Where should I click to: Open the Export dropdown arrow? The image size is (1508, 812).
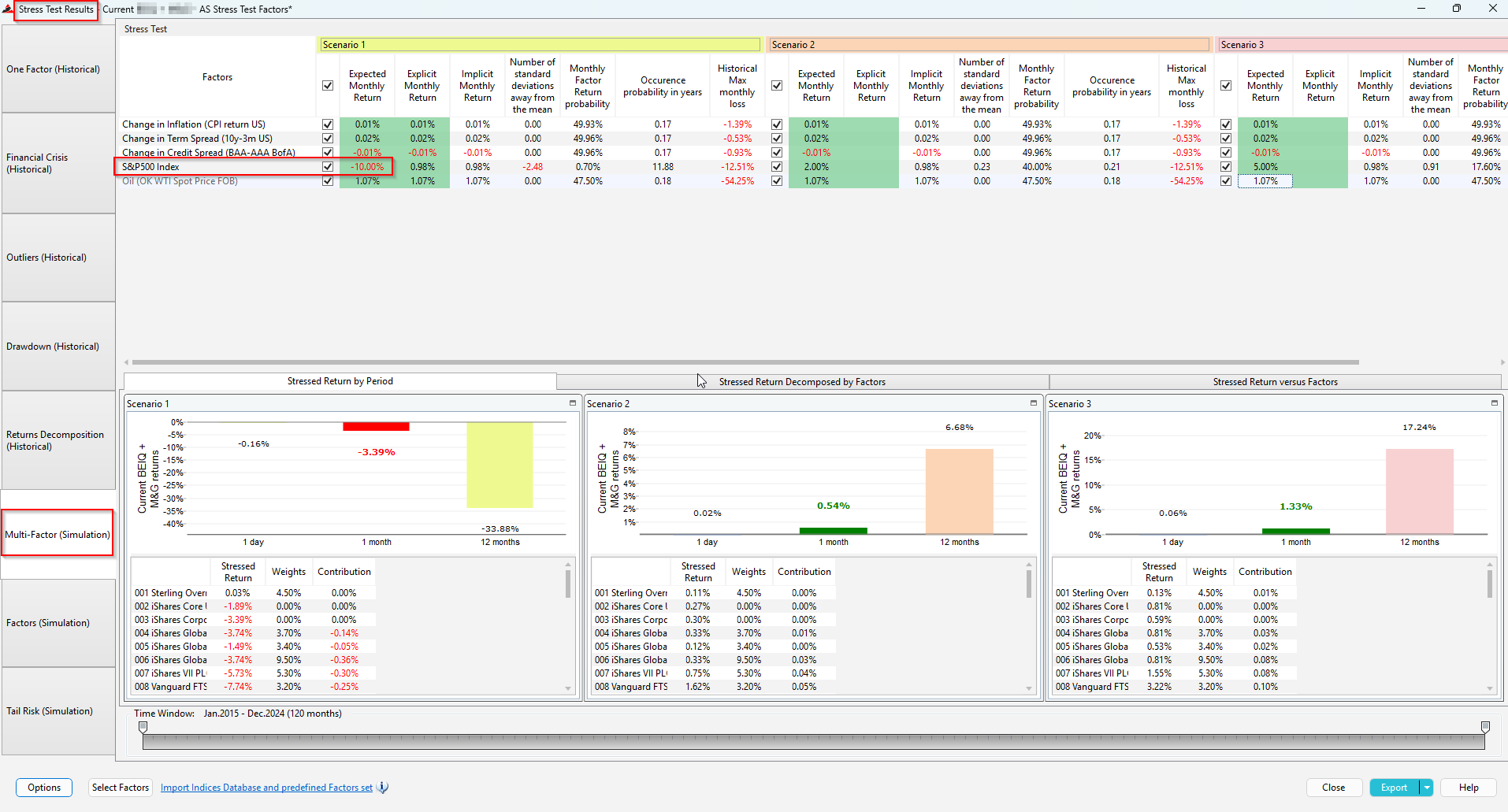(1426, 788)
